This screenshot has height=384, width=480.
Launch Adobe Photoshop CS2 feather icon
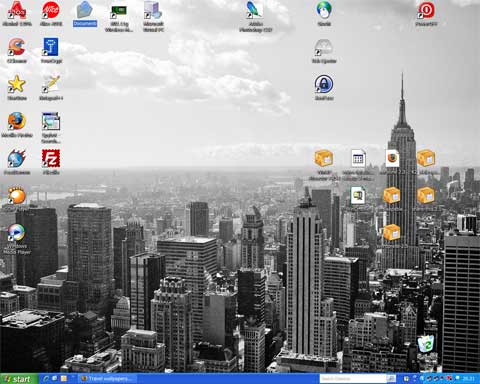(255, 10)
